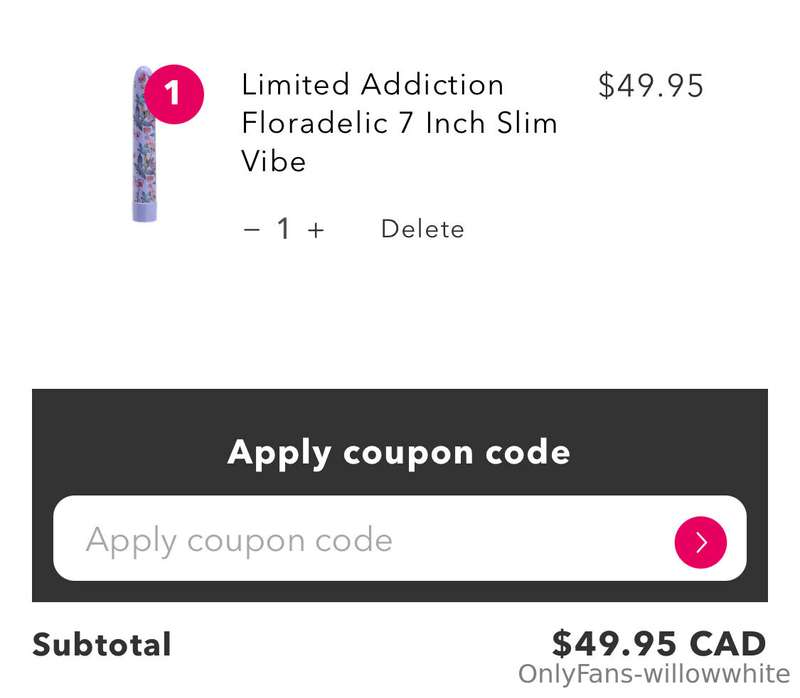The image size is (800, 698).
Task: Click the white chevron inside pink circle
Action: (702, 542)
